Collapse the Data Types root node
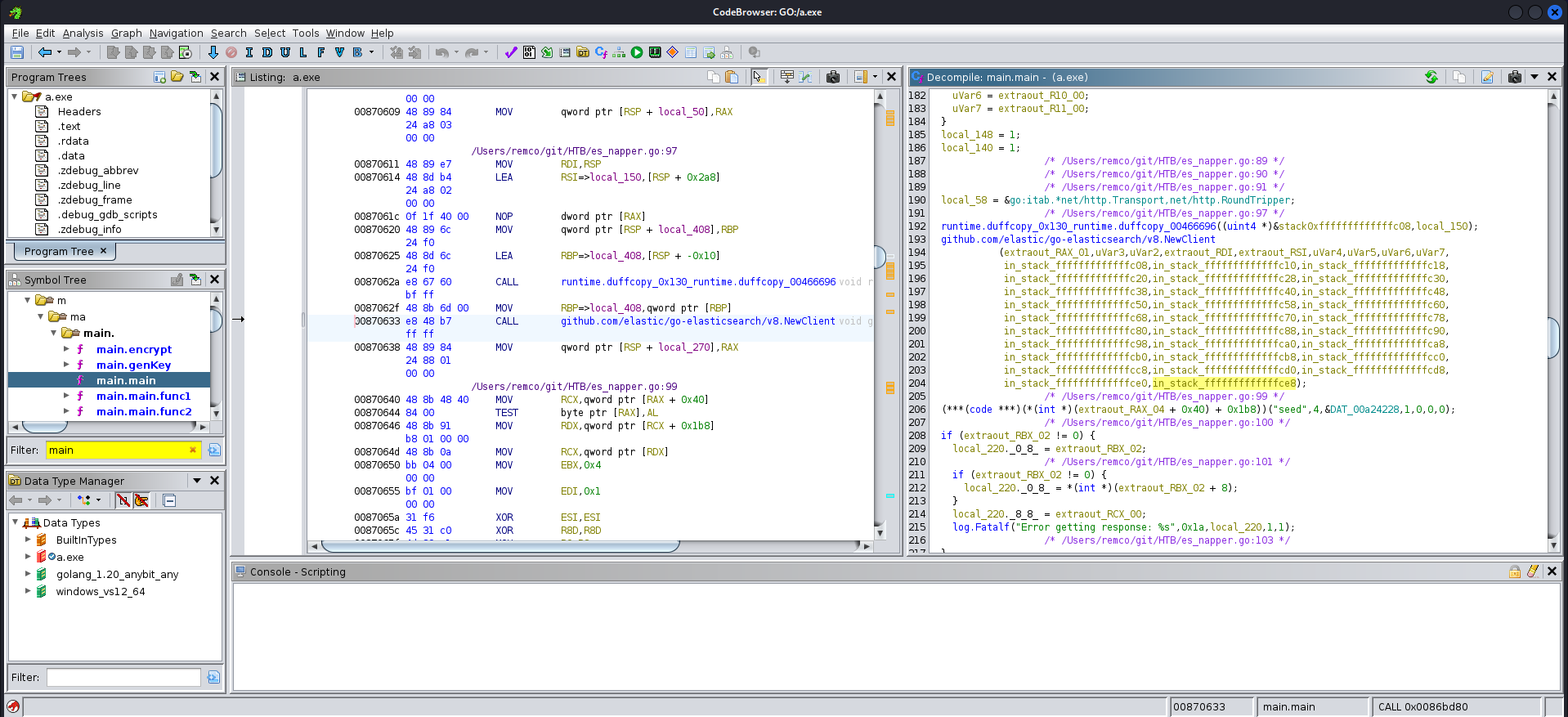This screenshot has width=1568, height=717. coord(15,522)
